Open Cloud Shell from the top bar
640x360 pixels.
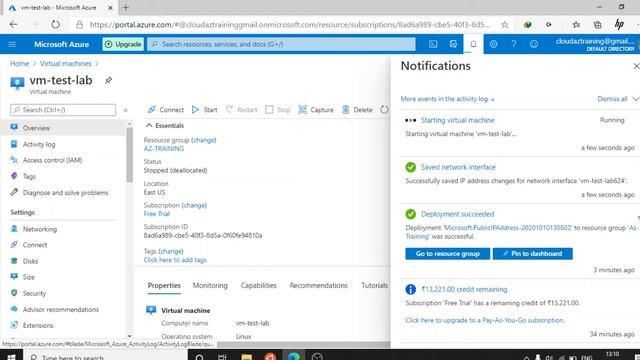433,44
